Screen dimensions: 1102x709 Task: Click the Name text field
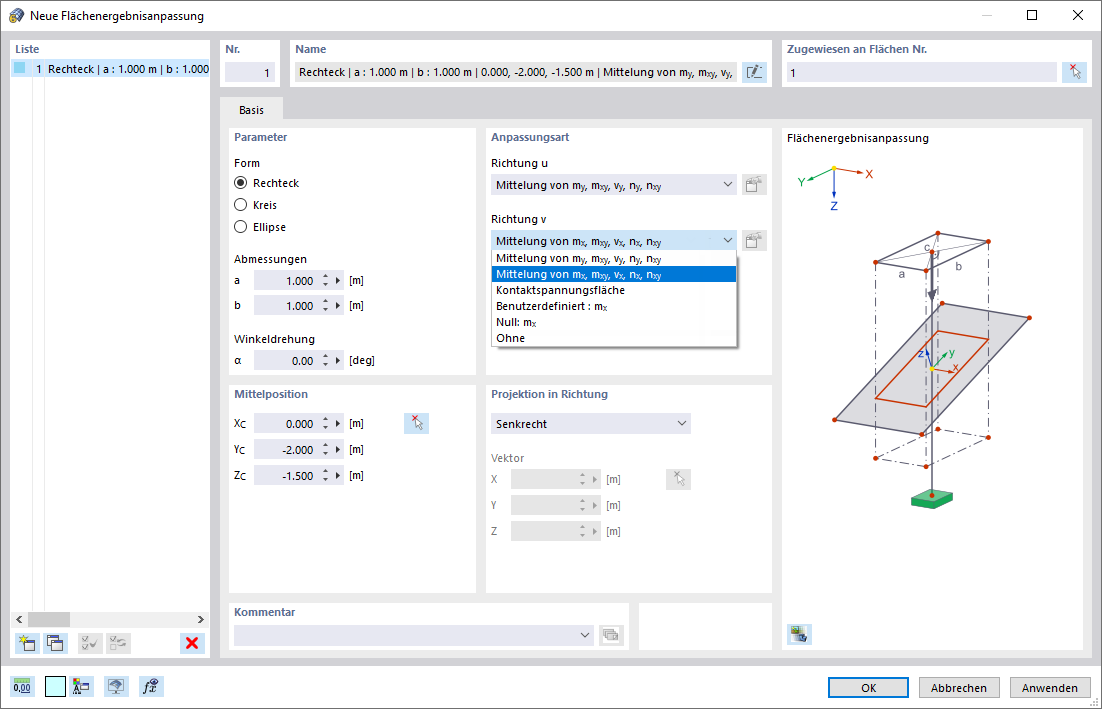[516, 72]
